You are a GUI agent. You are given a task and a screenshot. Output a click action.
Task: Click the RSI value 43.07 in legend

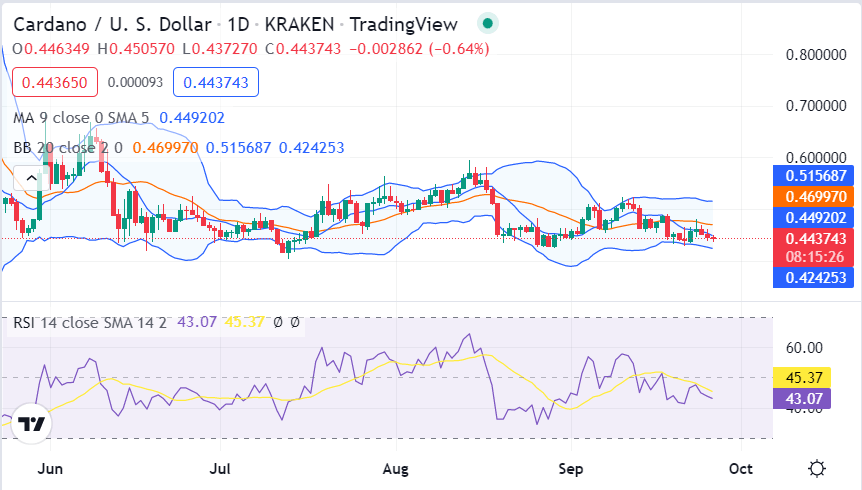click(x=197, y=322)
